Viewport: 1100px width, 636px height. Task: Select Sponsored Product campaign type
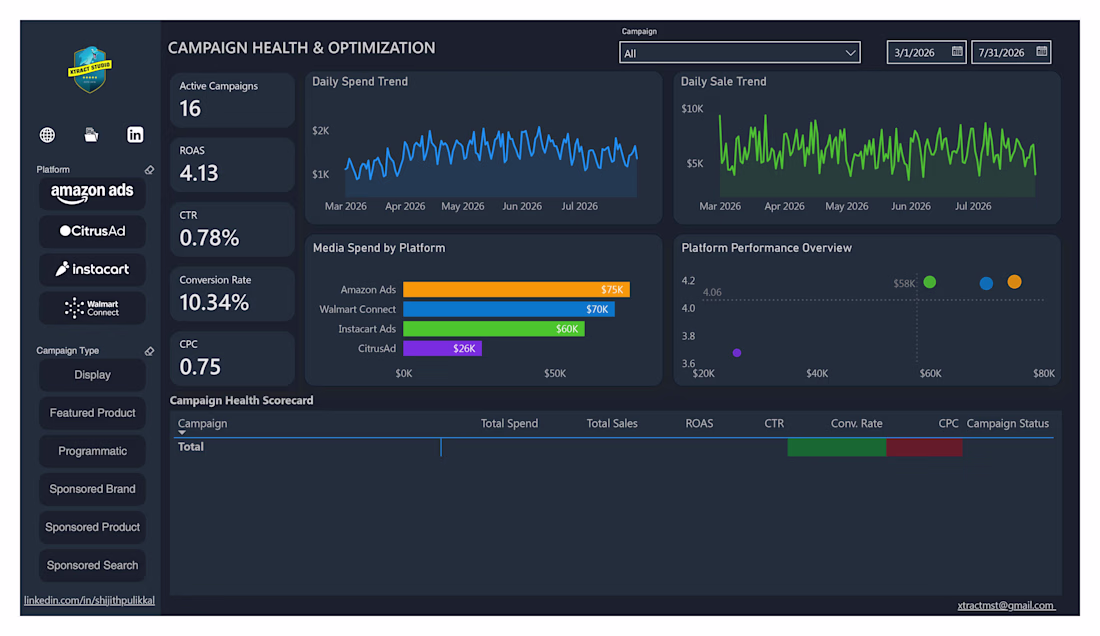[92, 527]
